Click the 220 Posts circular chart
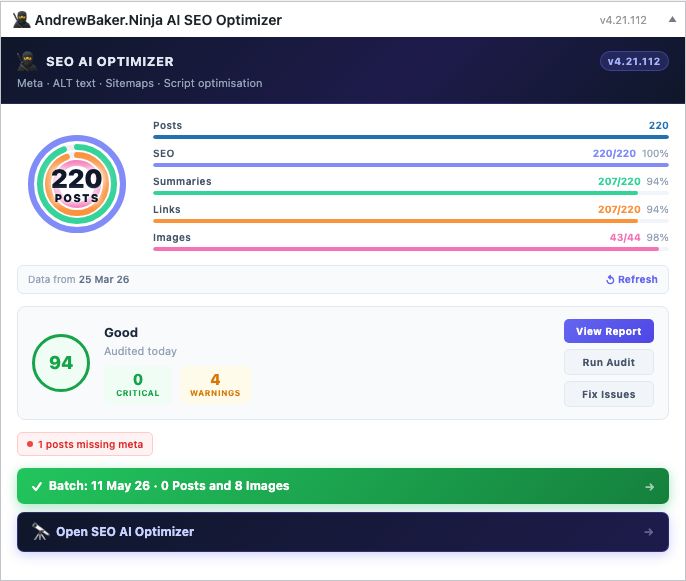The image size is (686, 581). [x=77, y=184]
